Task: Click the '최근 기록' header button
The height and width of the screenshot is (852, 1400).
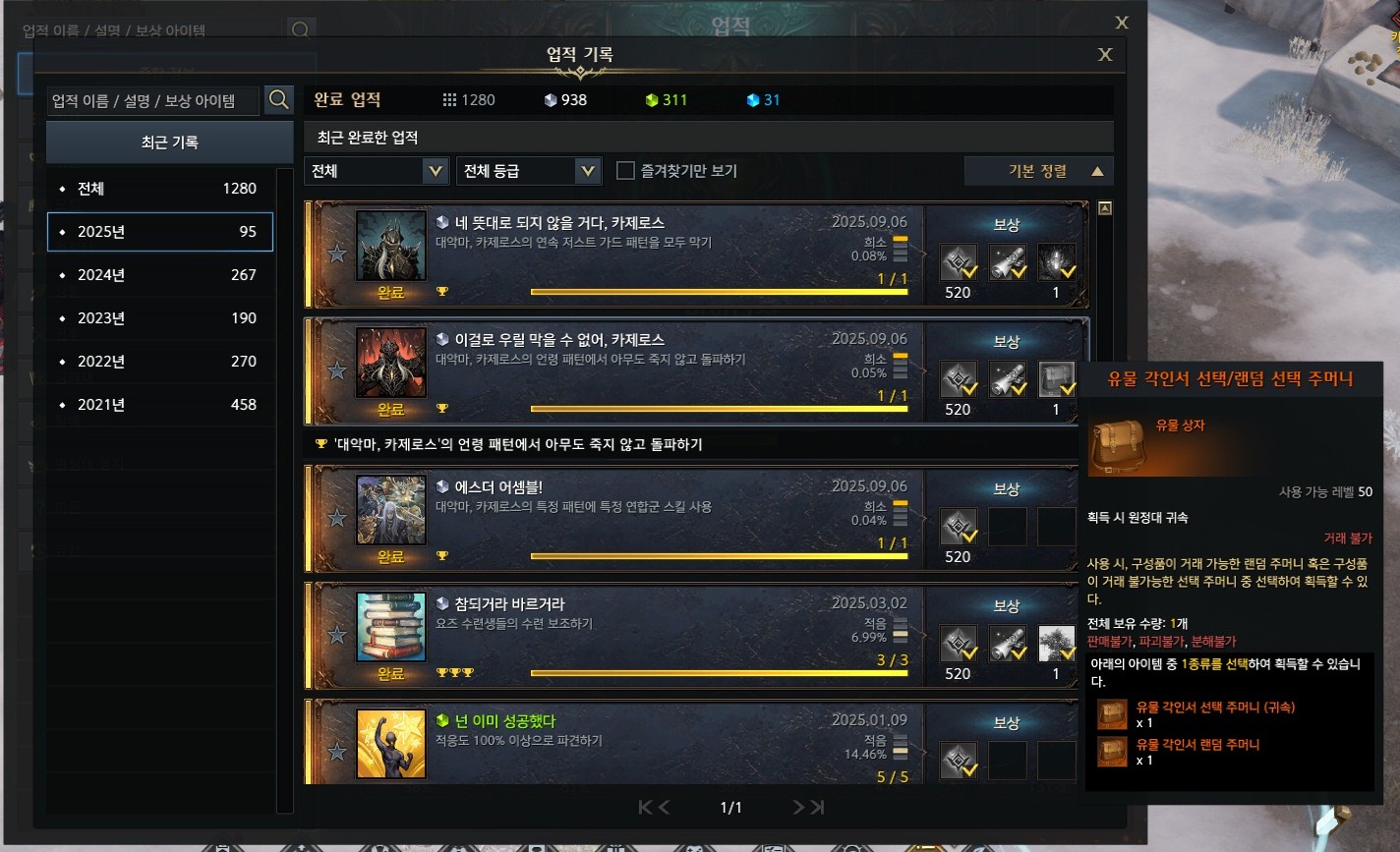Action: 170,142
